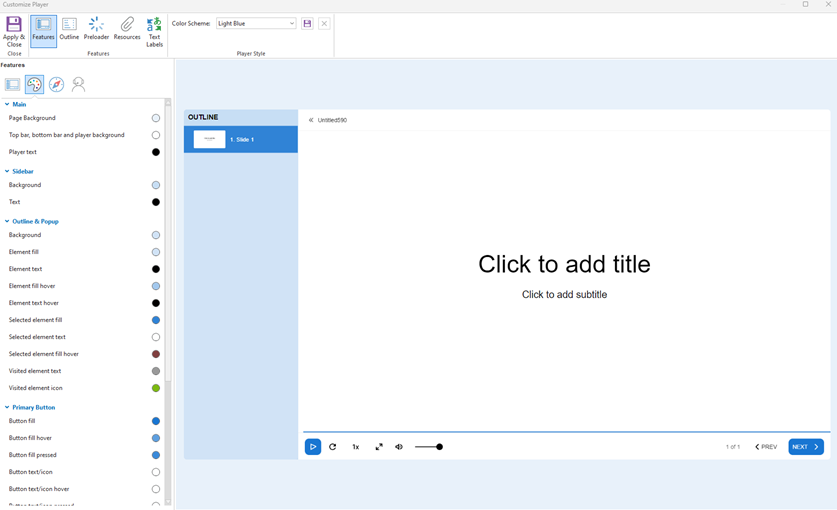Open the Outline ribbon button

(69, 29)
